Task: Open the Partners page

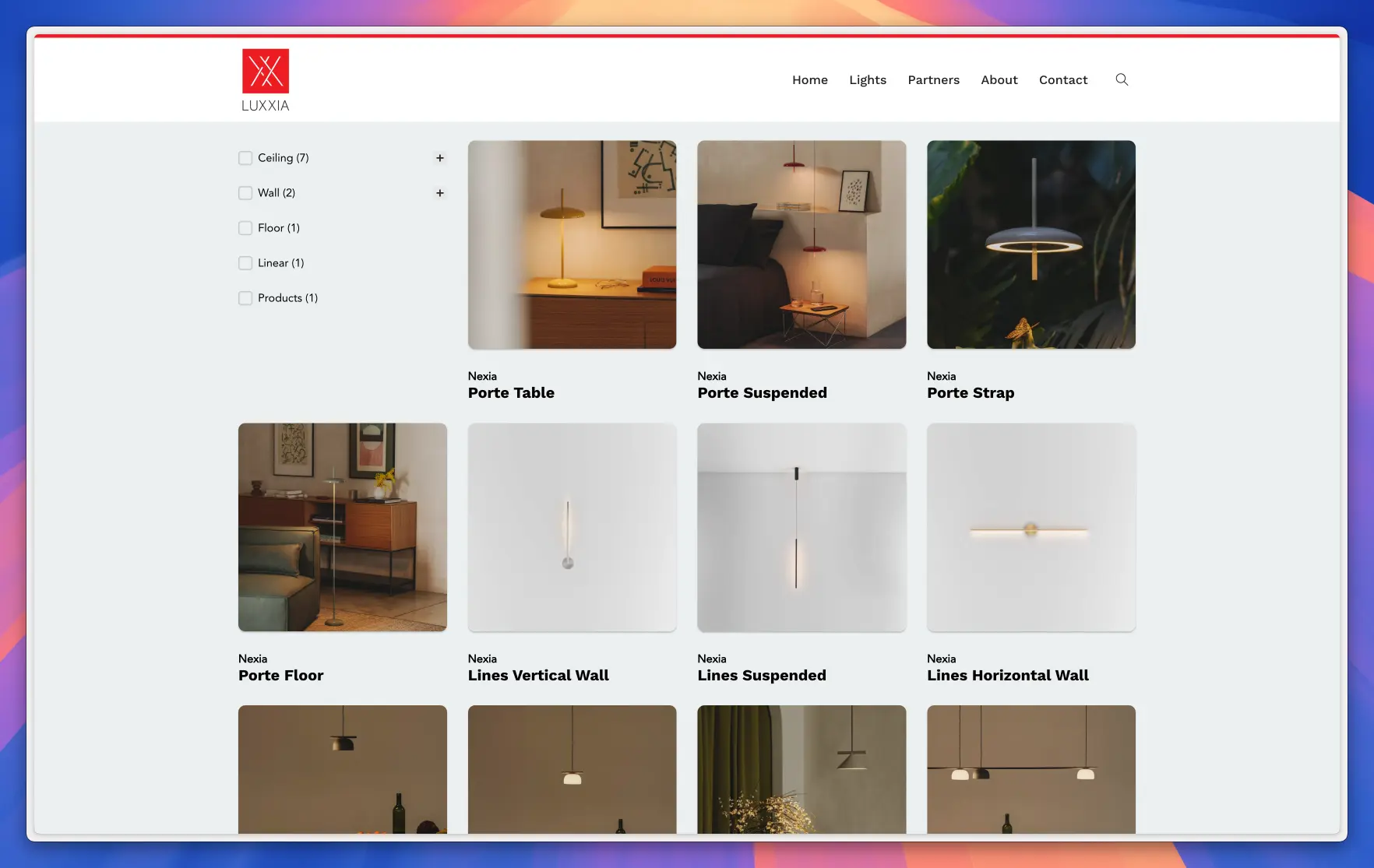Action: [x=933, y=79]
